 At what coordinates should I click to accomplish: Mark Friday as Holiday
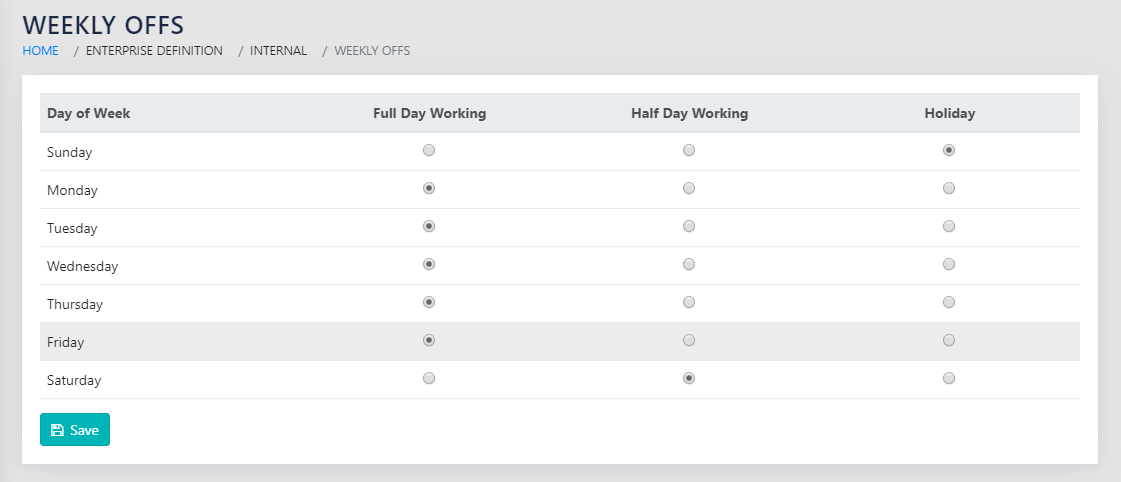point(949,340)
